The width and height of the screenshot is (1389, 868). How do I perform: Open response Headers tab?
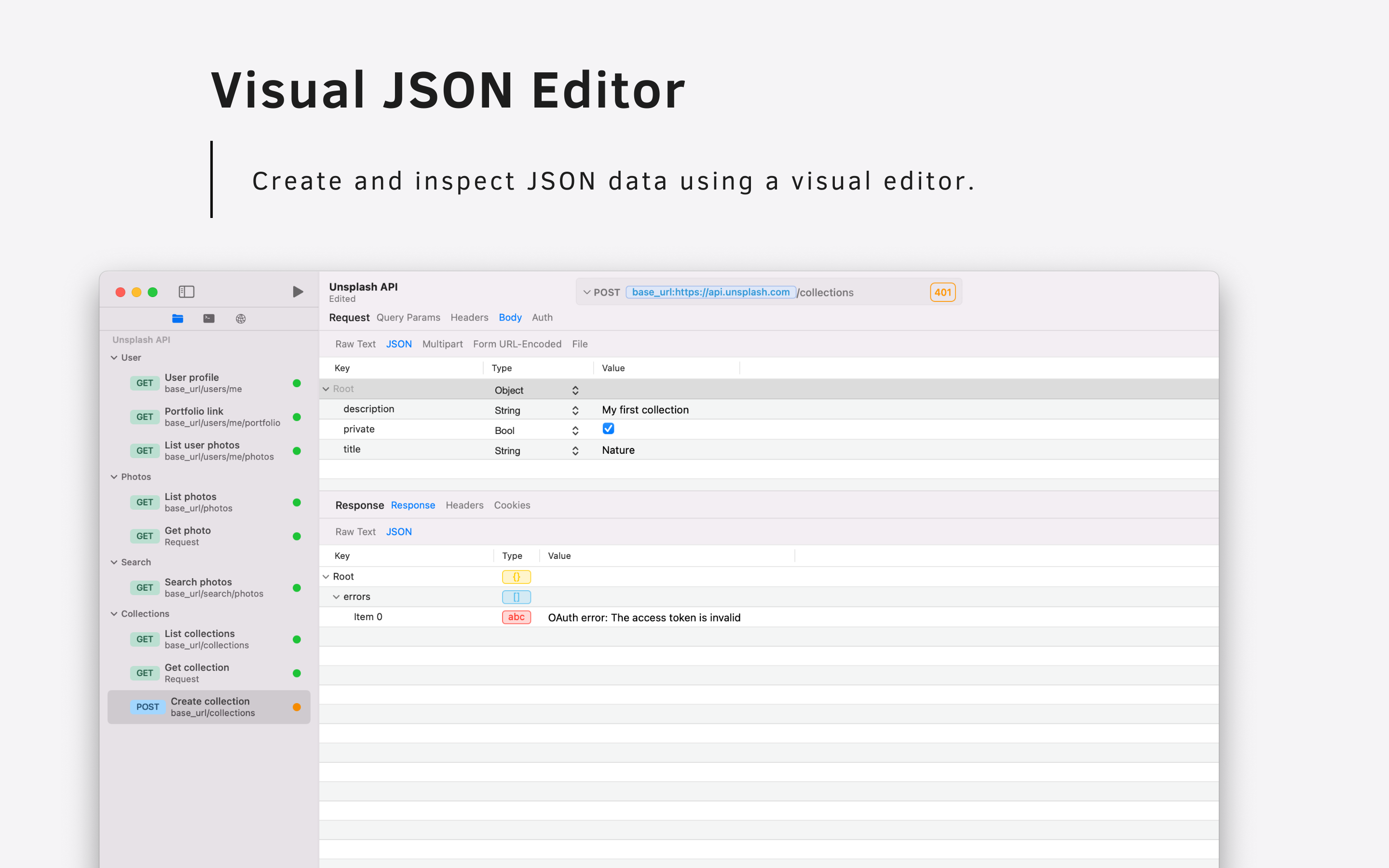point(464,505)
